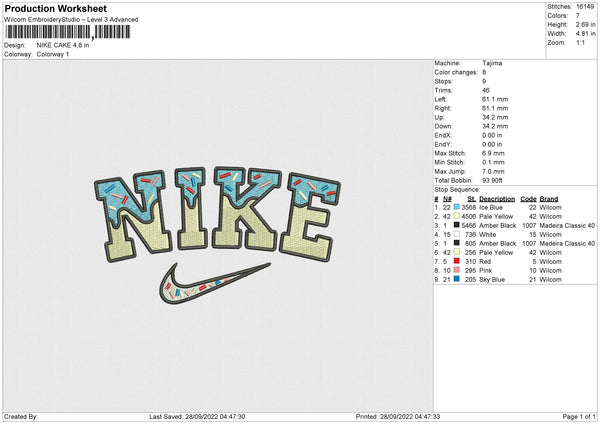Click the stitches count '16149'
This screenshot has width=600, height=424.
585,7
